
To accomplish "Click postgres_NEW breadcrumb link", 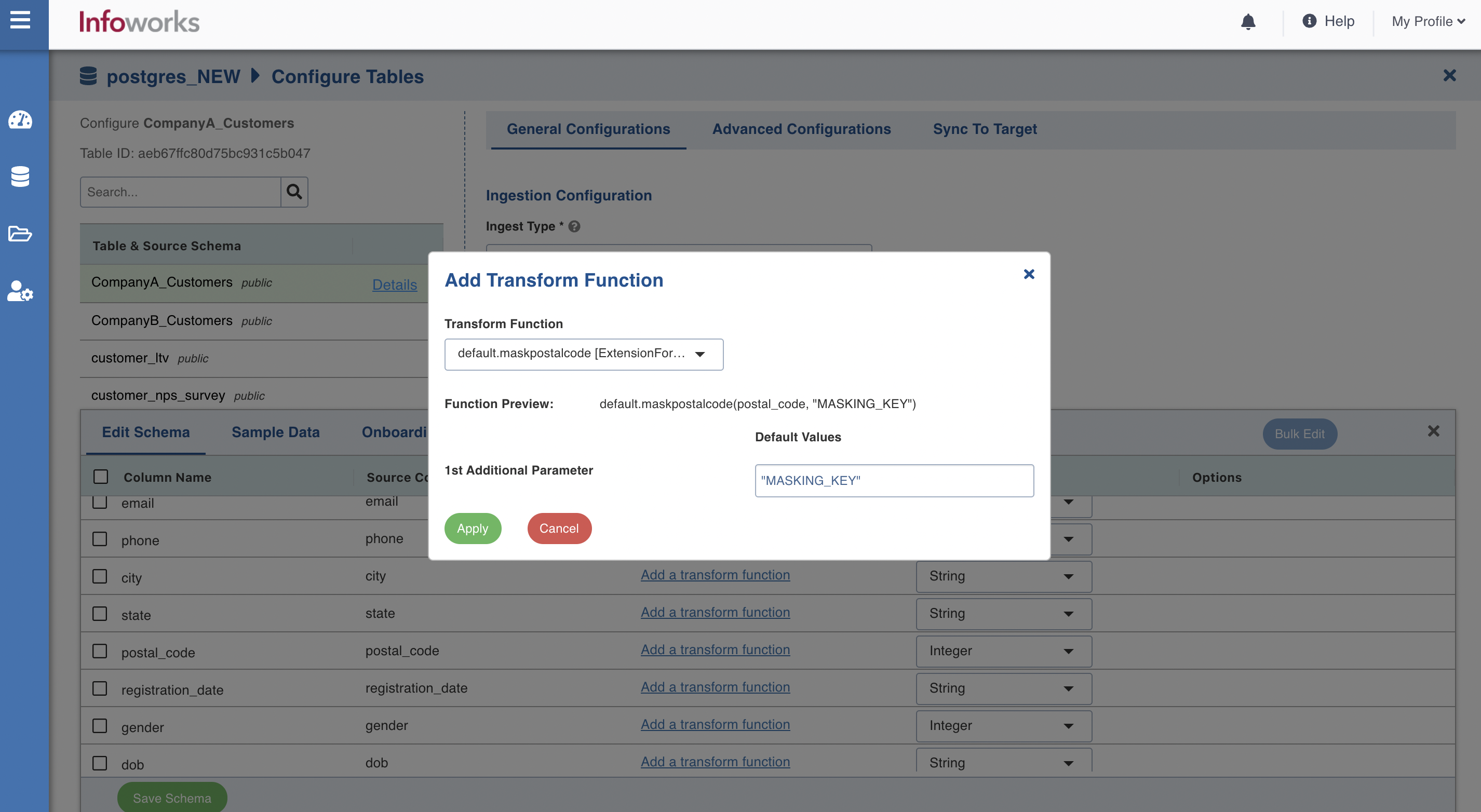I will click(173, 76).
